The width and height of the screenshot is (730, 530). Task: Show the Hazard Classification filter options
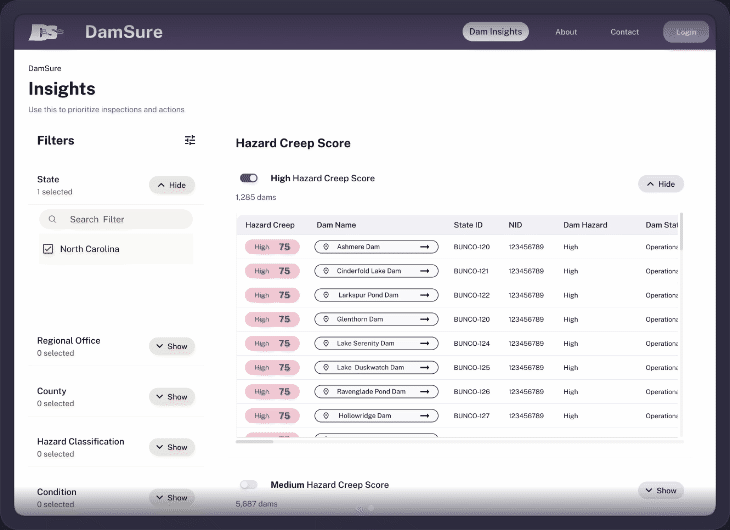172,447
